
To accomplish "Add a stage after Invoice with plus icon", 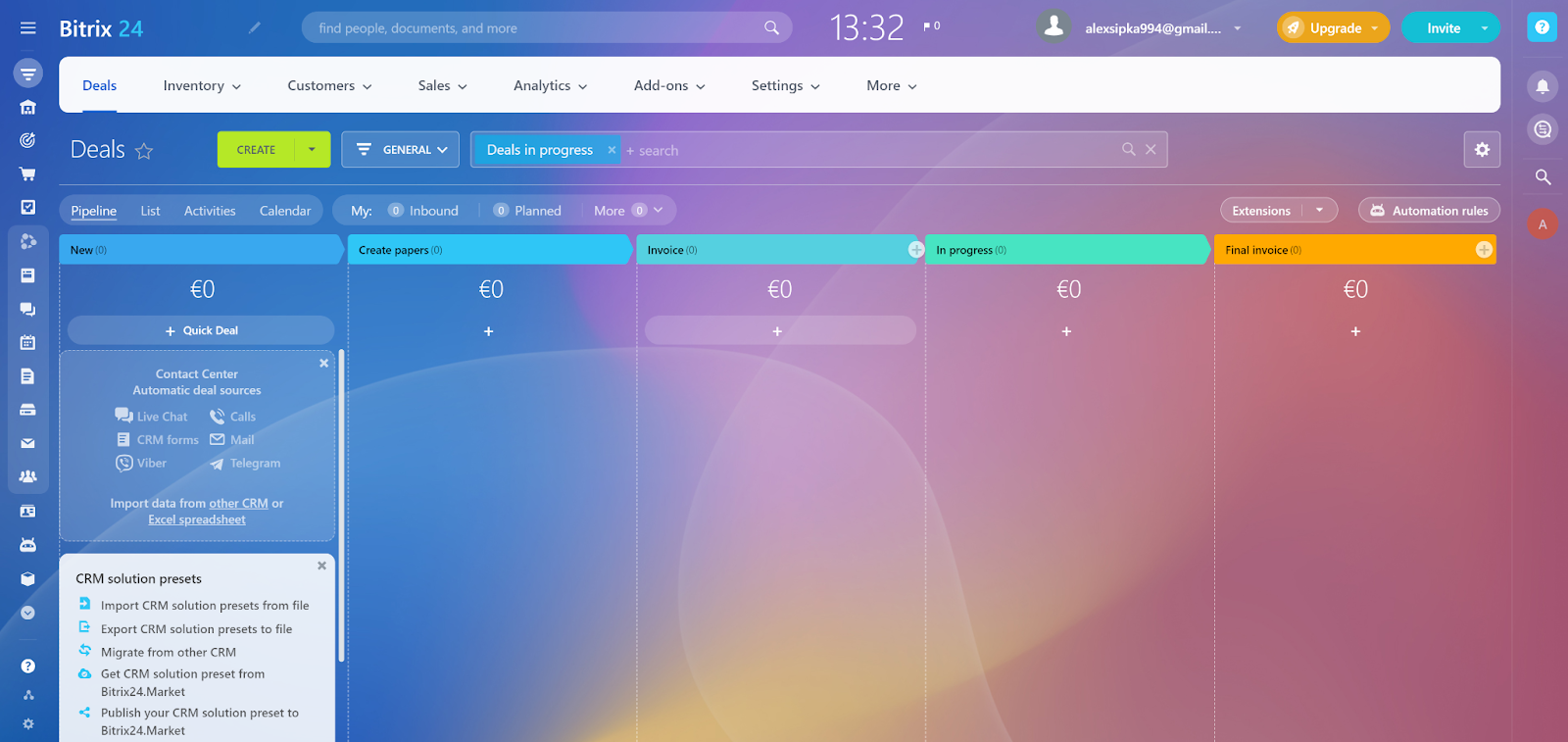I will coord(916,250).
